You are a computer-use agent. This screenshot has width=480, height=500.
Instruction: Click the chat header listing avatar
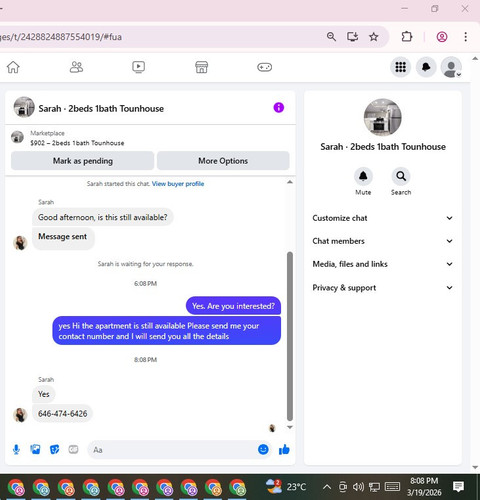coord(24,107)
